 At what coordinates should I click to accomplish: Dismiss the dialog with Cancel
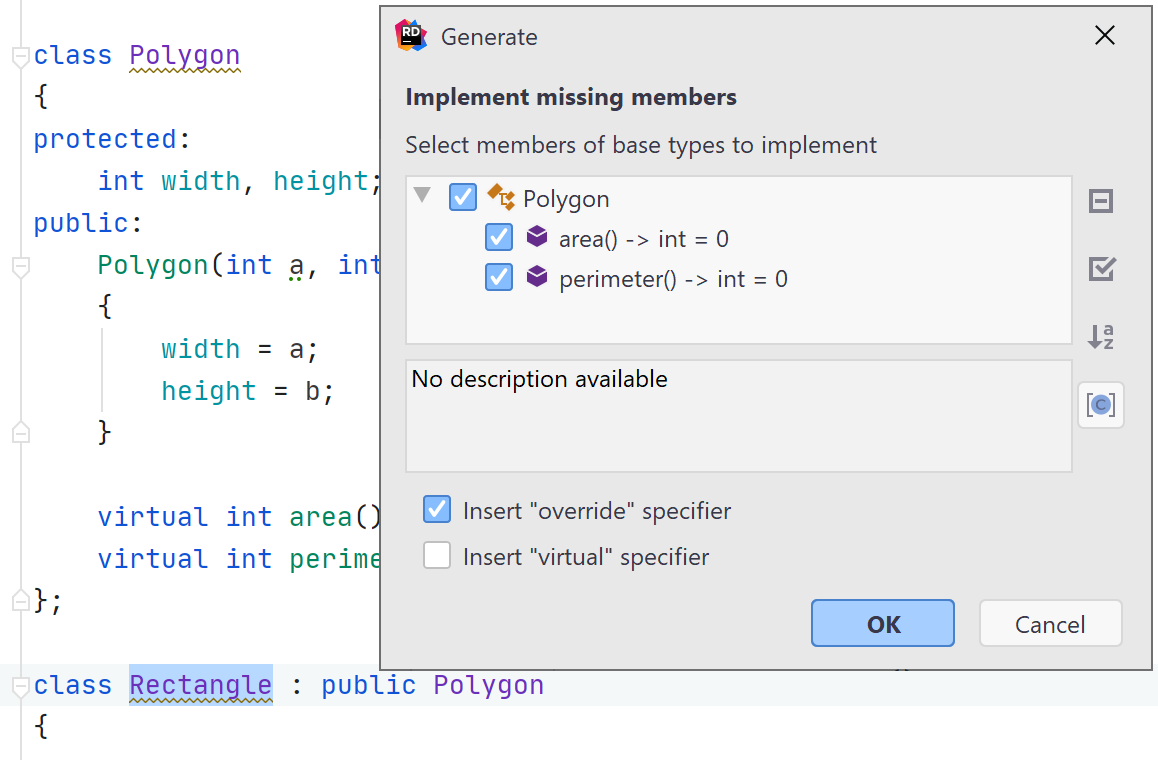[x=1050, y=623]
